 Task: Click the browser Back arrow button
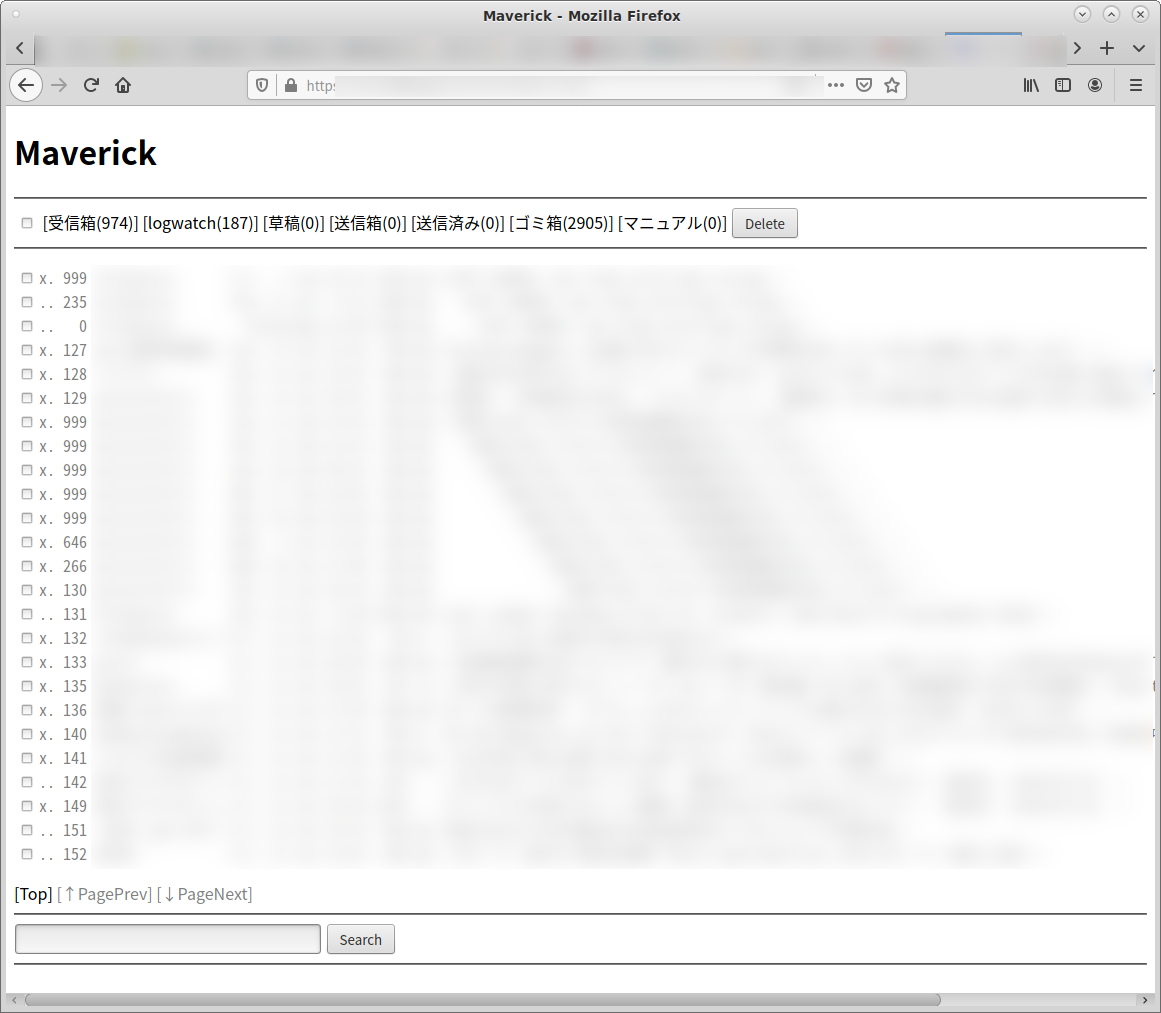pos(26,85)
